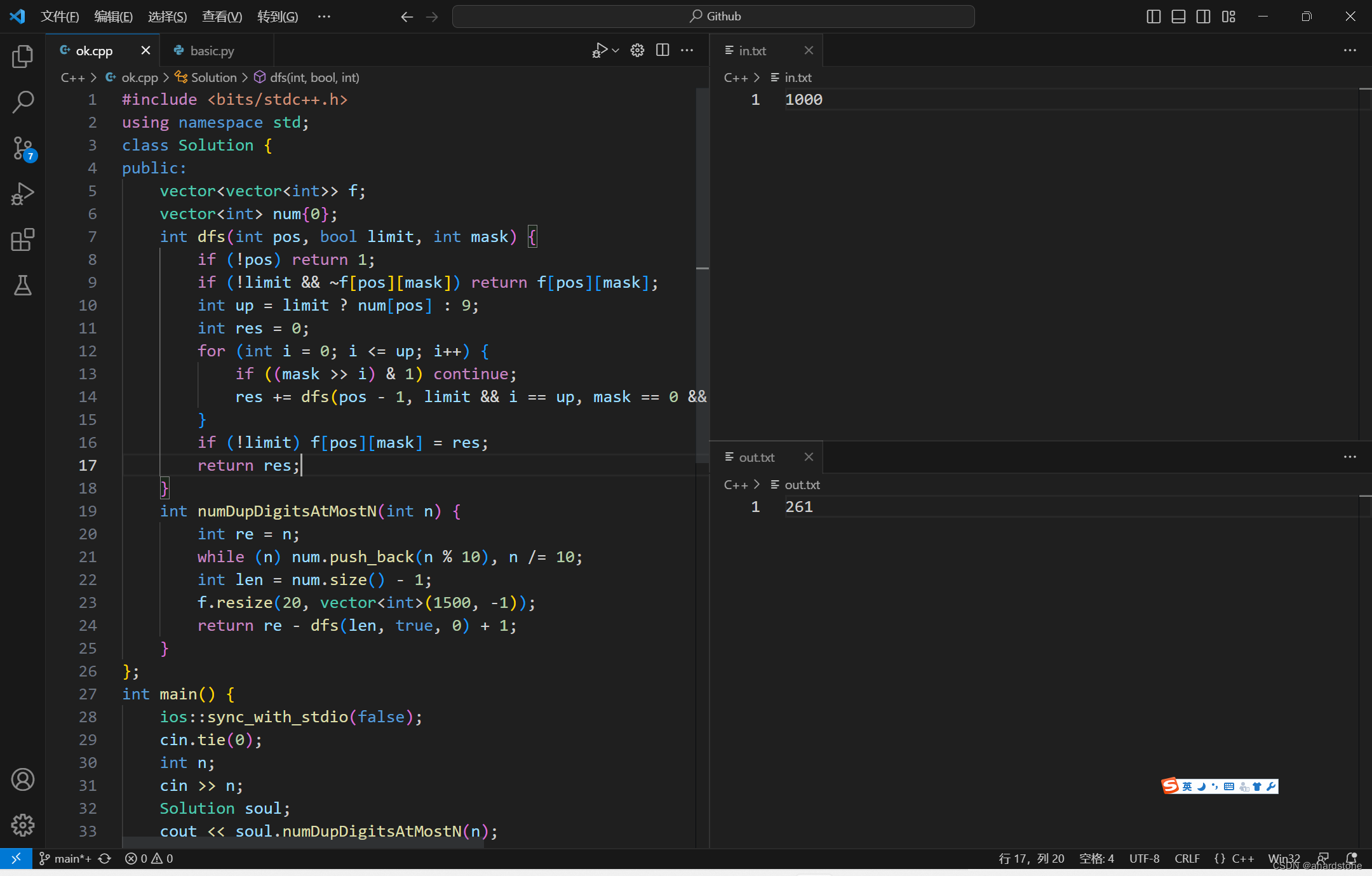Click the errors and warnings count

[149, 859]
